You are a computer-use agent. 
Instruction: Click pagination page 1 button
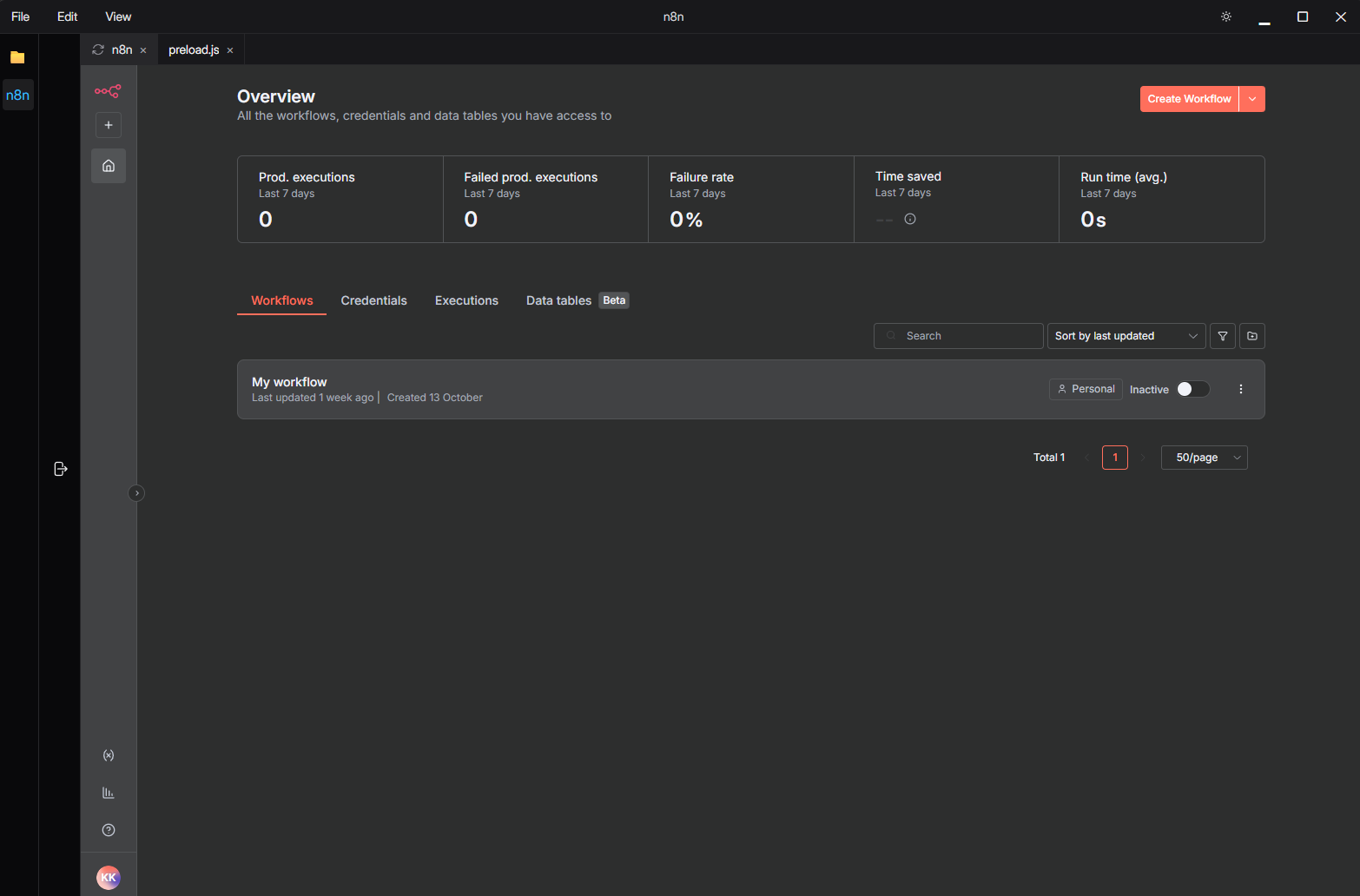click(1115, 458)
